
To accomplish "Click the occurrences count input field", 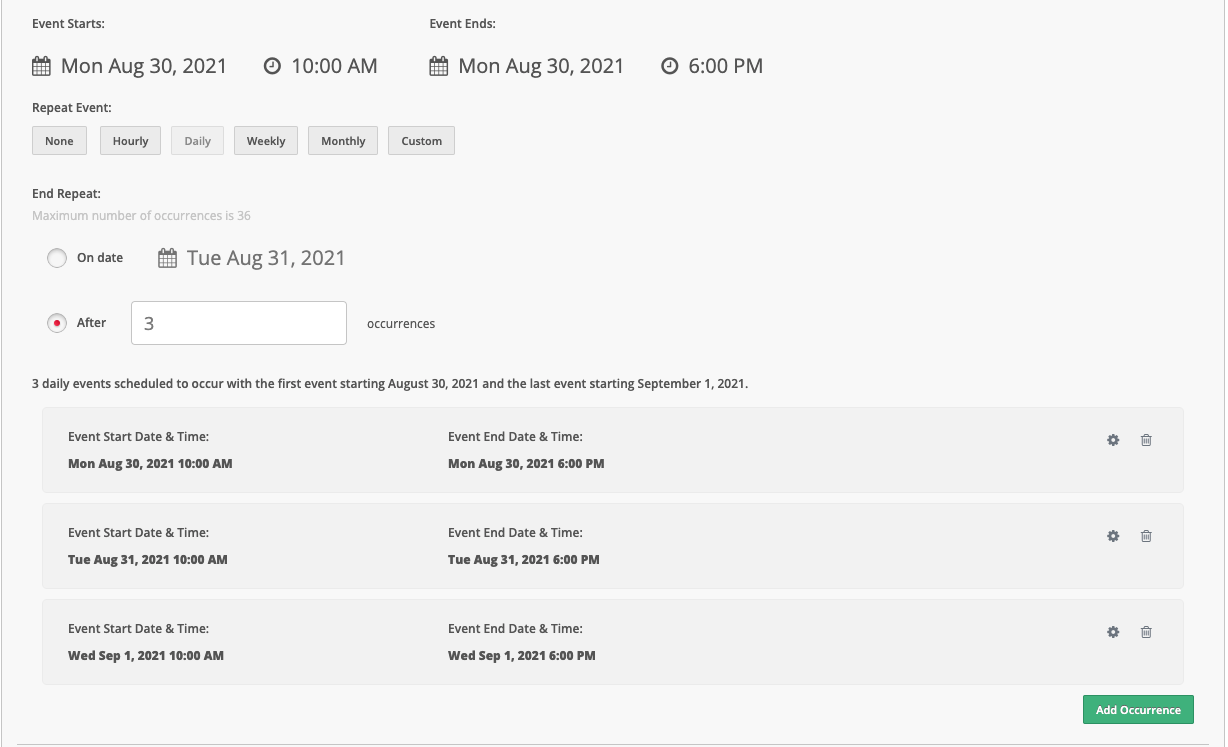I will [x=239, y=323].
